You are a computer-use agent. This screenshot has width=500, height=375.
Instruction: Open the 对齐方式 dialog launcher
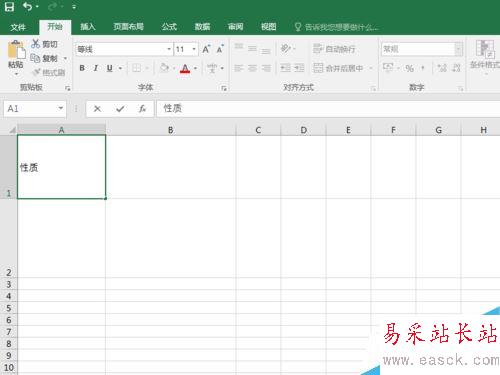click(x=373, y=88)
